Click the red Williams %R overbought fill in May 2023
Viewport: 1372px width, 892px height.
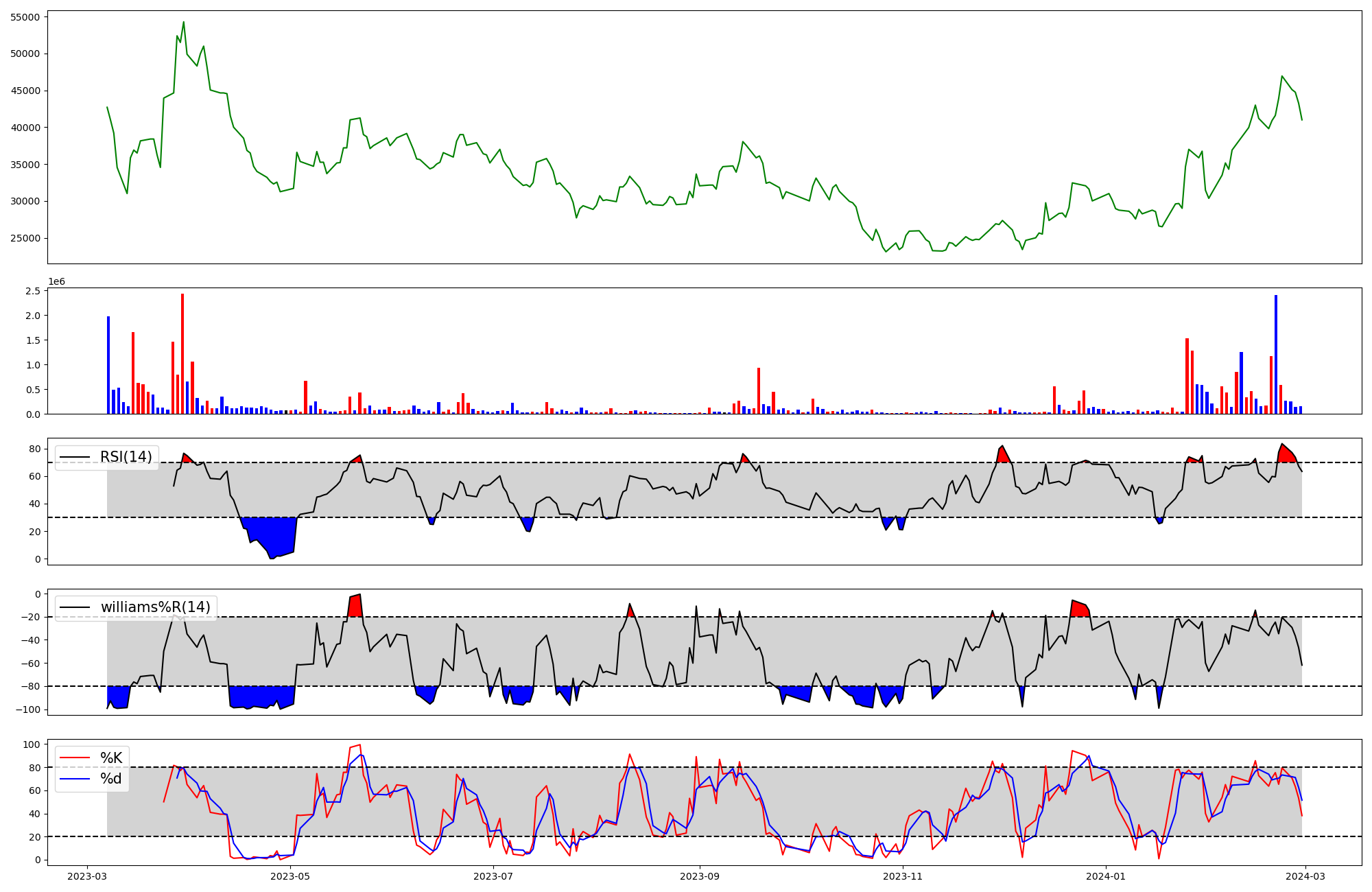[355, 605]
